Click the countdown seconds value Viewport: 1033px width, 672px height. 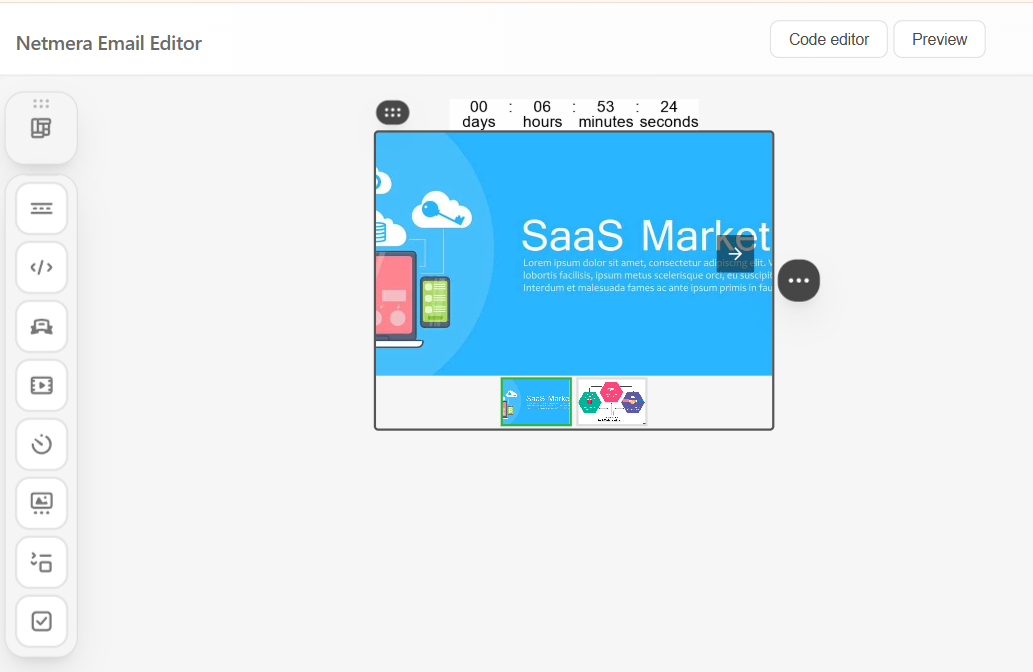[668, 107]
